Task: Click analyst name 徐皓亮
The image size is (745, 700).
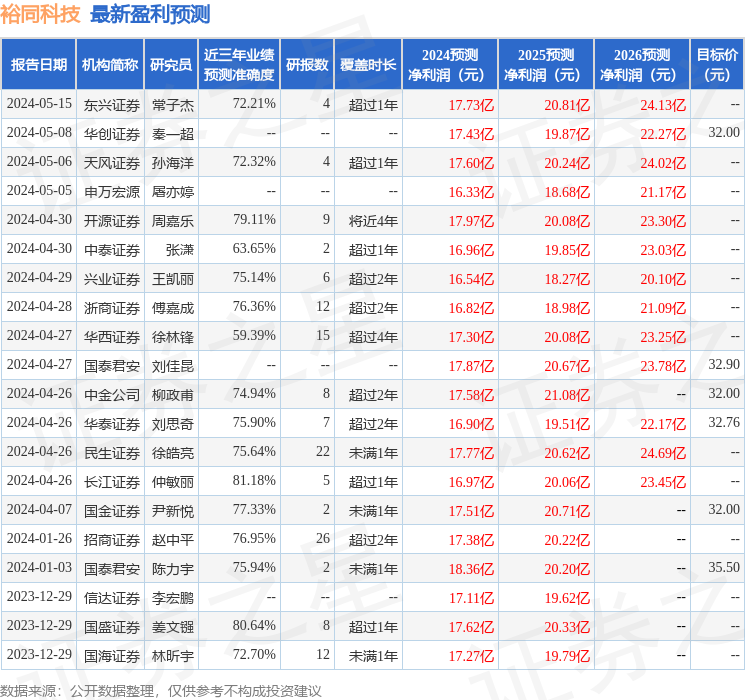Action: (x=173, y=453)
